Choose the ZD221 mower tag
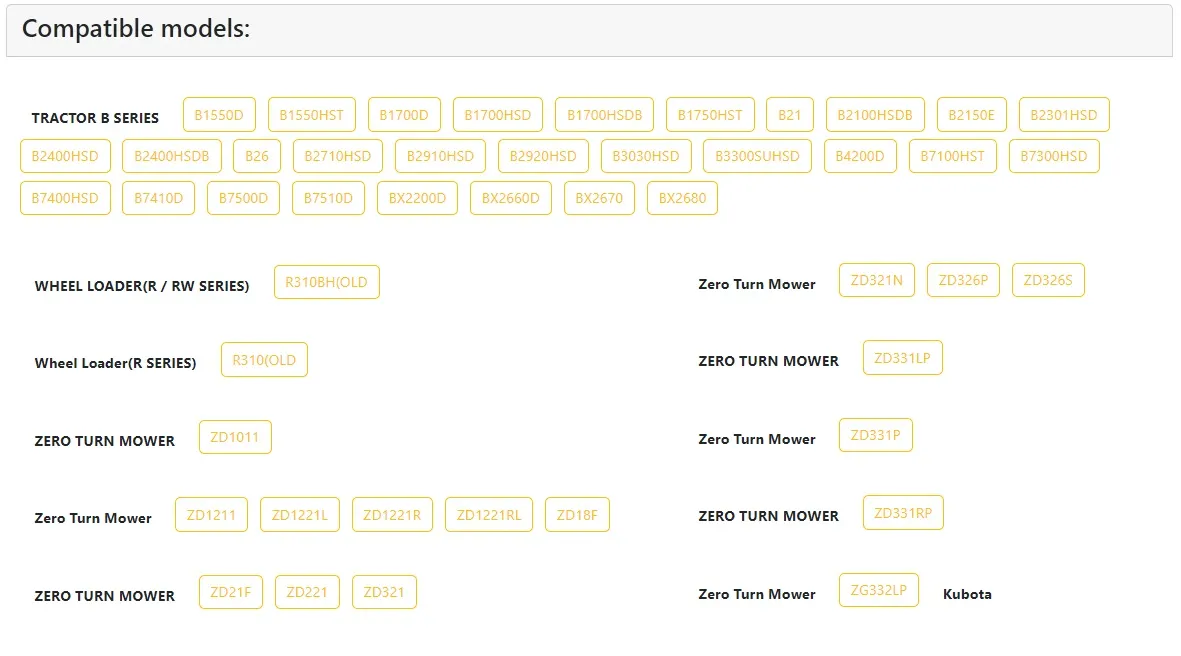1181x656 pixels. click(x=307, y=592)
